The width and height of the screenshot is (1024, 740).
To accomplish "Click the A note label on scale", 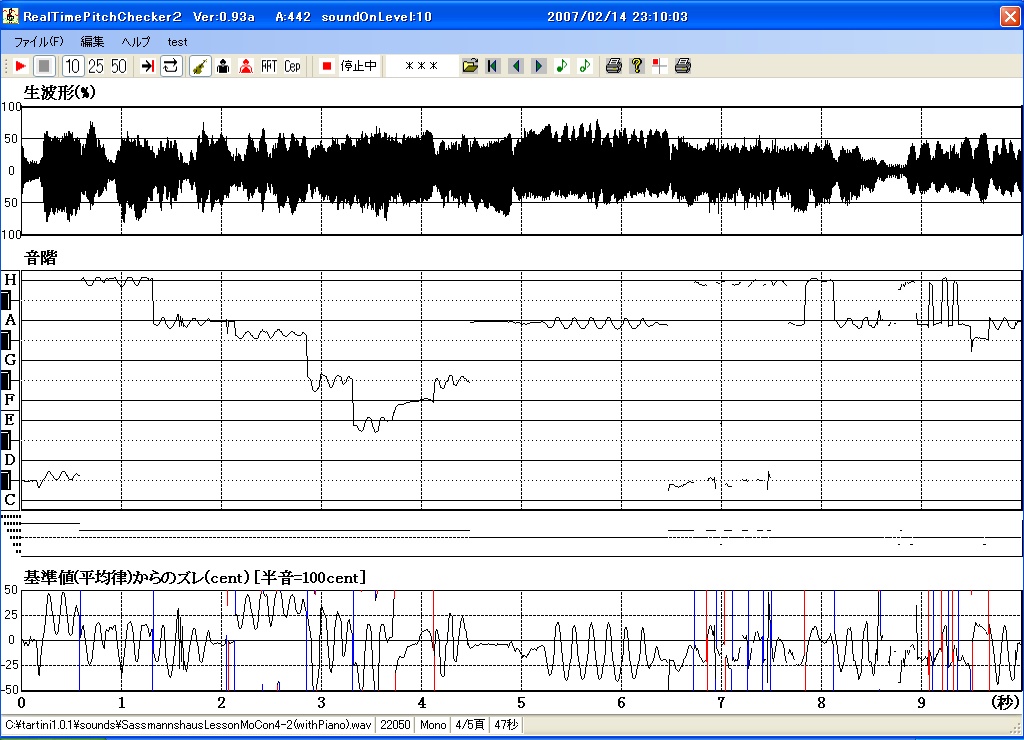I will coord(10,320).
